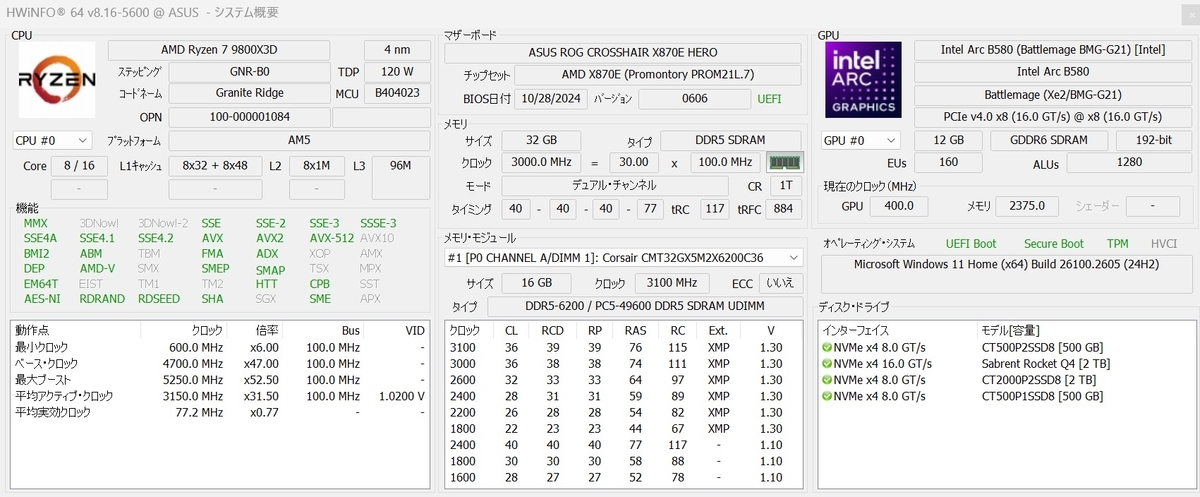Click the 平均実効クロック 77.2 MHz row
Viewport: 1200px width, 497px height.
[221, 412]
